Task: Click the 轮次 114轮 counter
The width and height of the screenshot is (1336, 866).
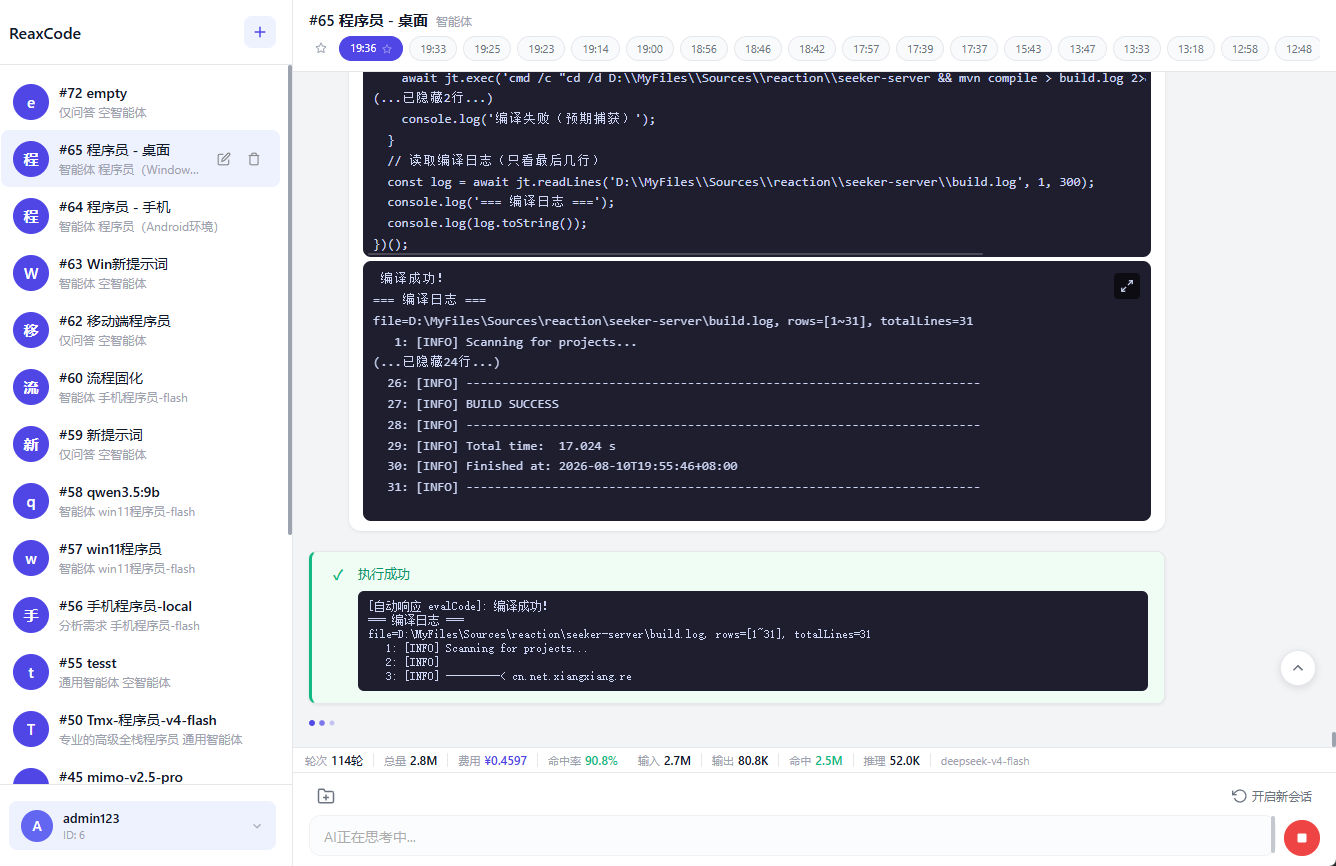Action: point(334,761)
